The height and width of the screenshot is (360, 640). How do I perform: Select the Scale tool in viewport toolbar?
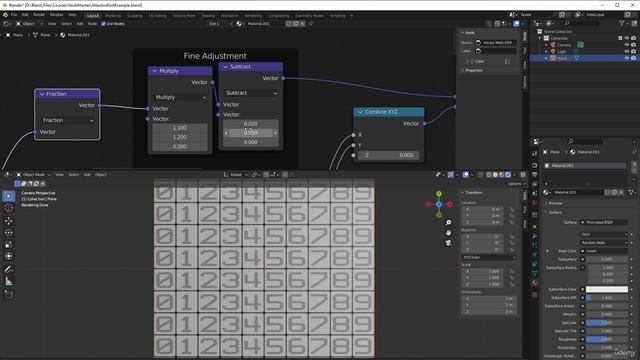coord(9,244)
